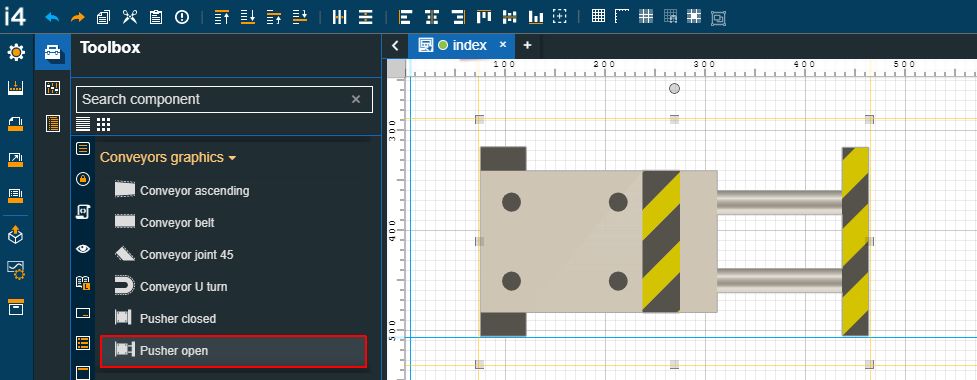The height and width of the screenshot is (380, 977).
Task: Collapse the Conveyors graphics category
Action: pyautogui.click(x=168, y=158)
